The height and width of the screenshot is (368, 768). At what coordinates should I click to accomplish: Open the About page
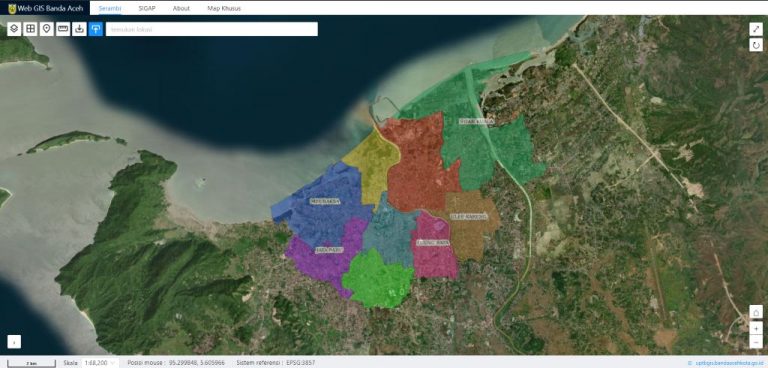tap(181, 8)
